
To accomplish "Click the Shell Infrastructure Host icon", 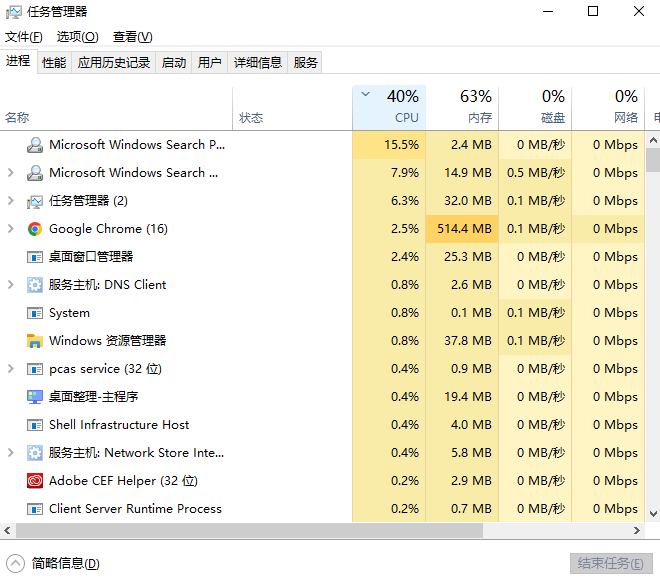I will coord(35,425).
